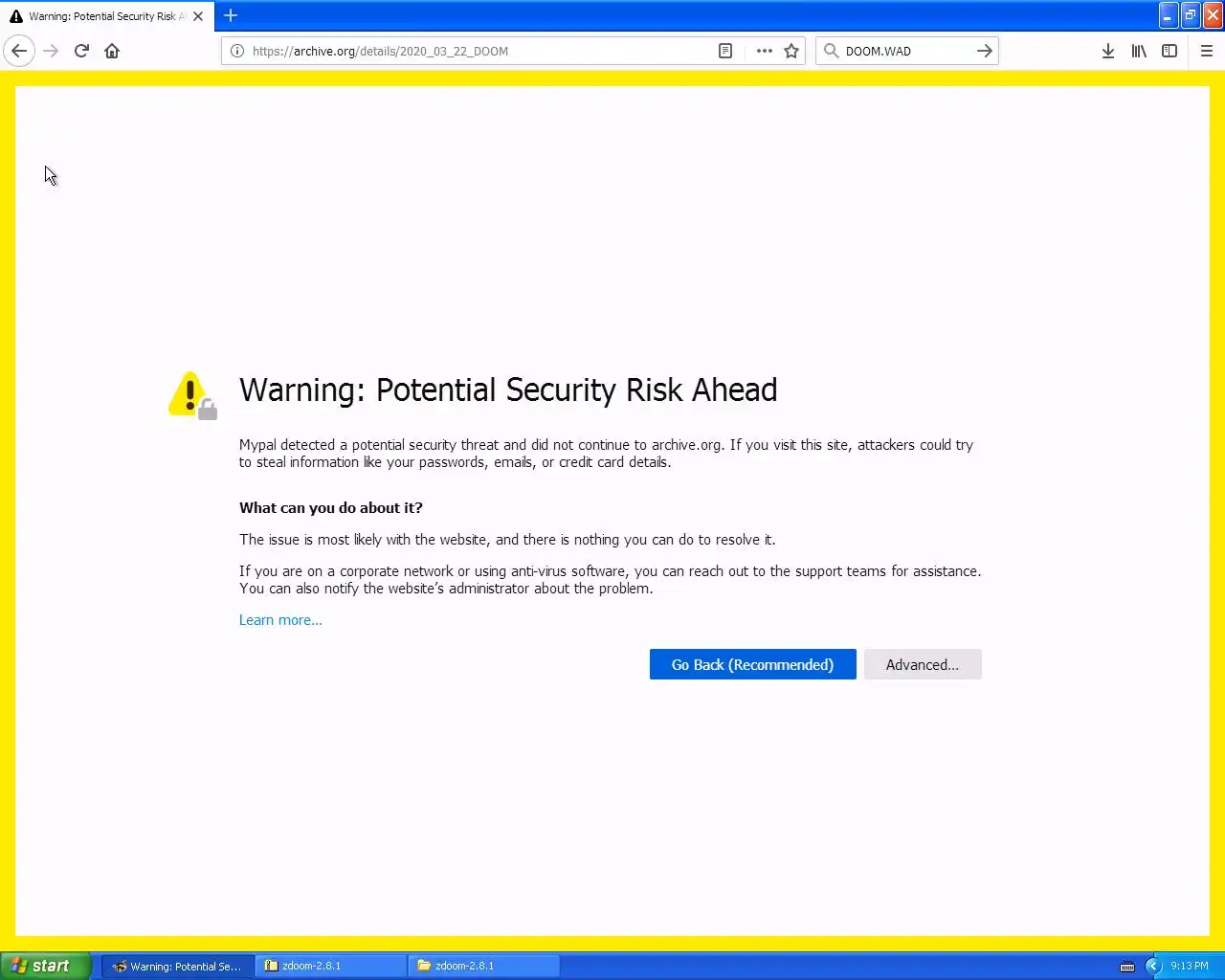Switch to browser window in taskbar
This screenshot has width=1225, height=980.
[x=178, y=966]
